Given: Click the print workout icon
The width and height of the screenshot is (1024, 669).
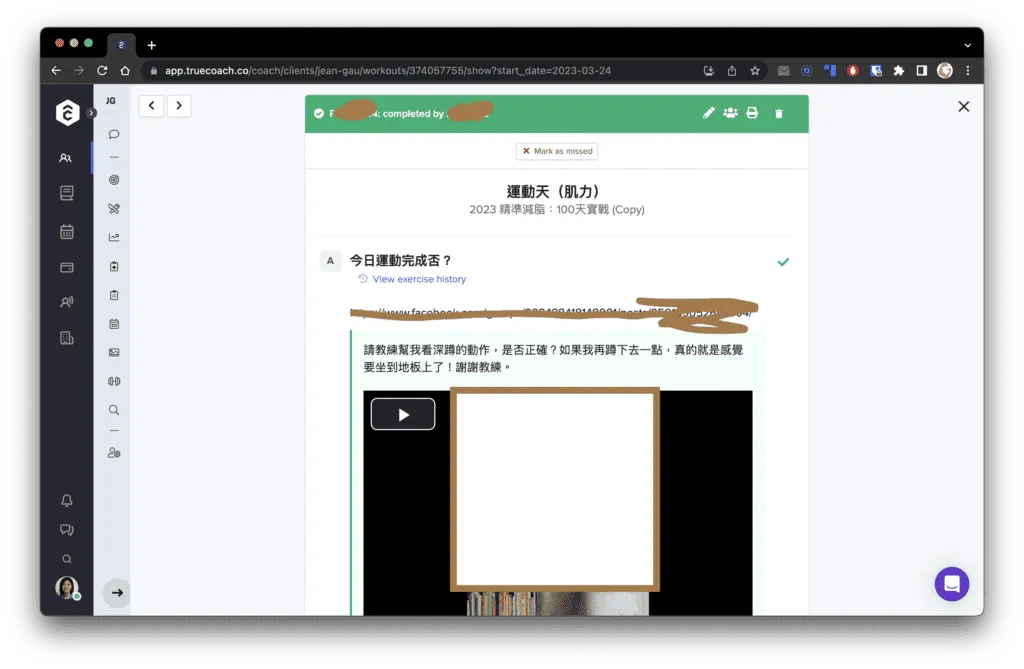Looking at the screenshot, I should coord(752,114).
